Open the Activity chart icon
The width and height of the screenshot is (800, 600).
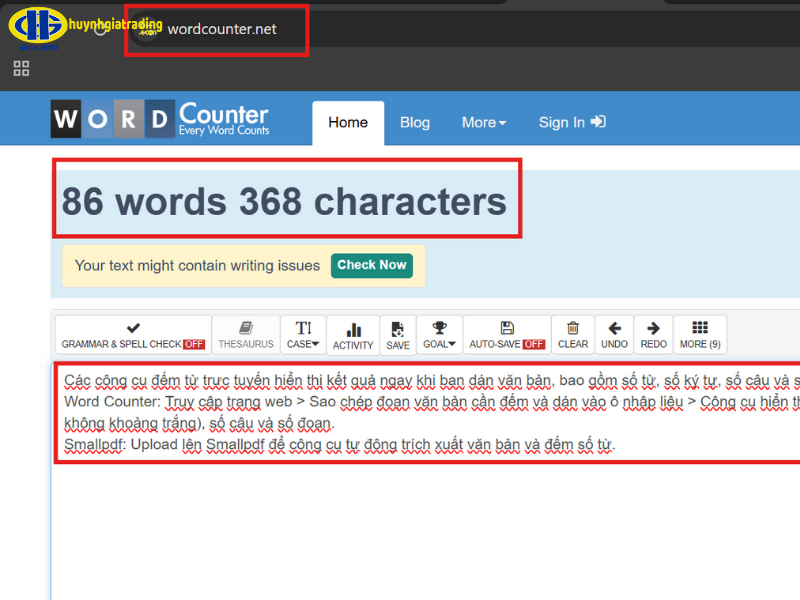click(353, 336)
